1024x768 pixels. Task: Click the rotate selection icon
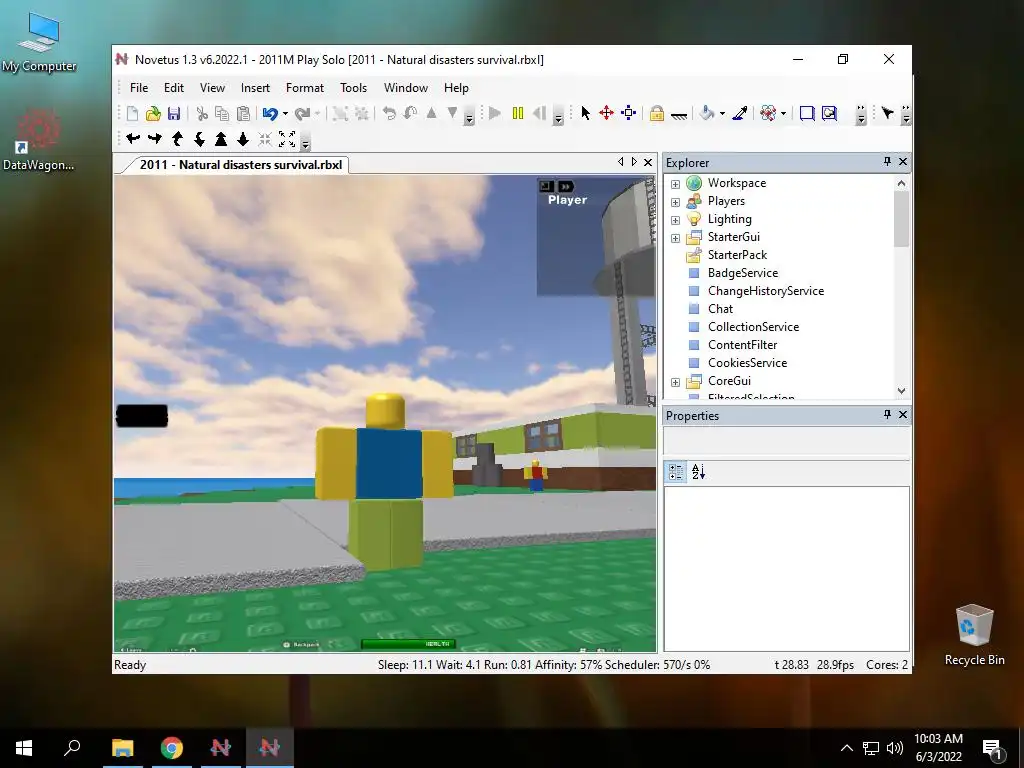(389, 114)
